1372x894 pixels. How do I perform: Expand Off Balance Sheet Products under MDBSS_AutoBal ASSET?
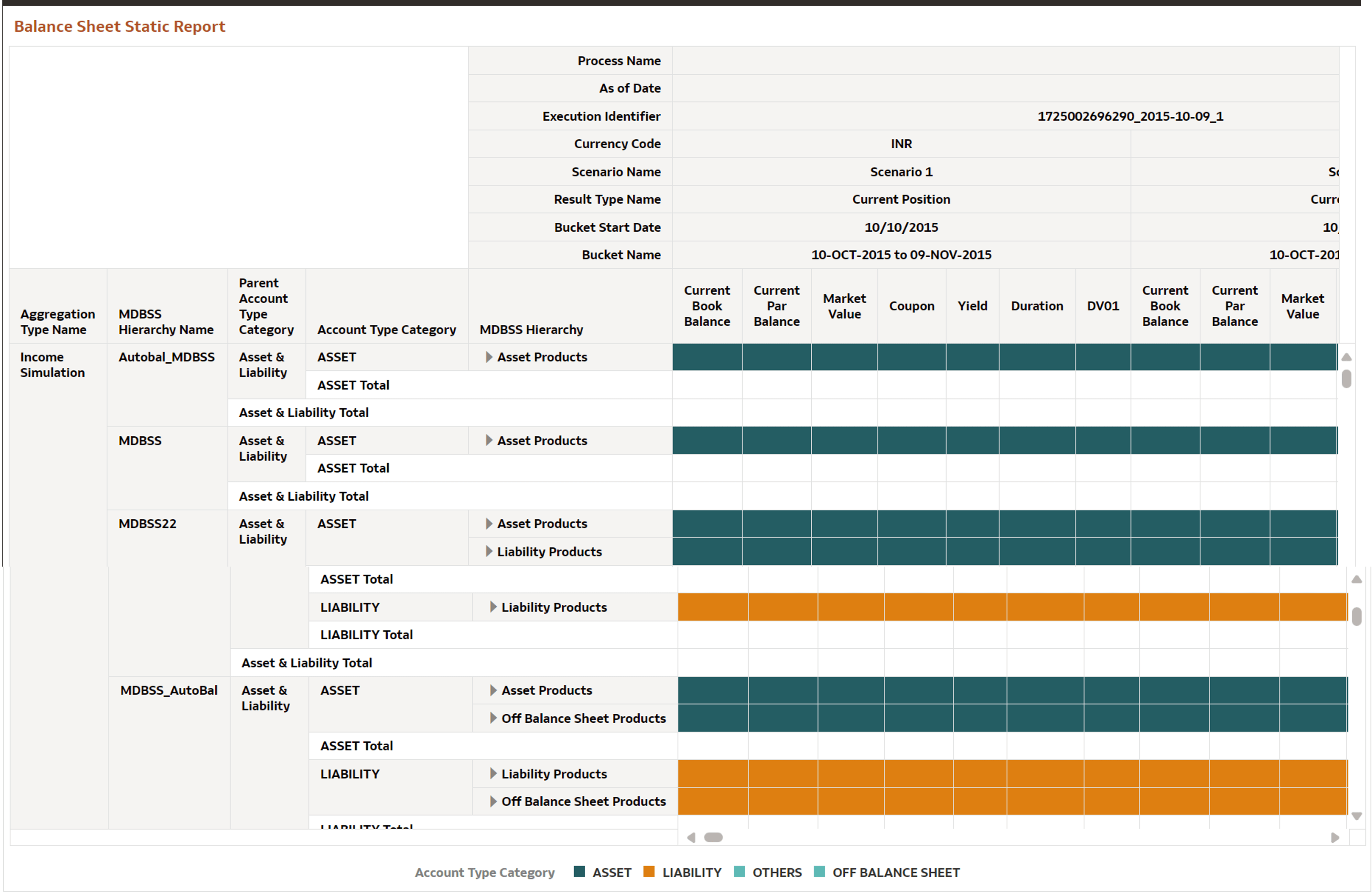pos(493,718)
